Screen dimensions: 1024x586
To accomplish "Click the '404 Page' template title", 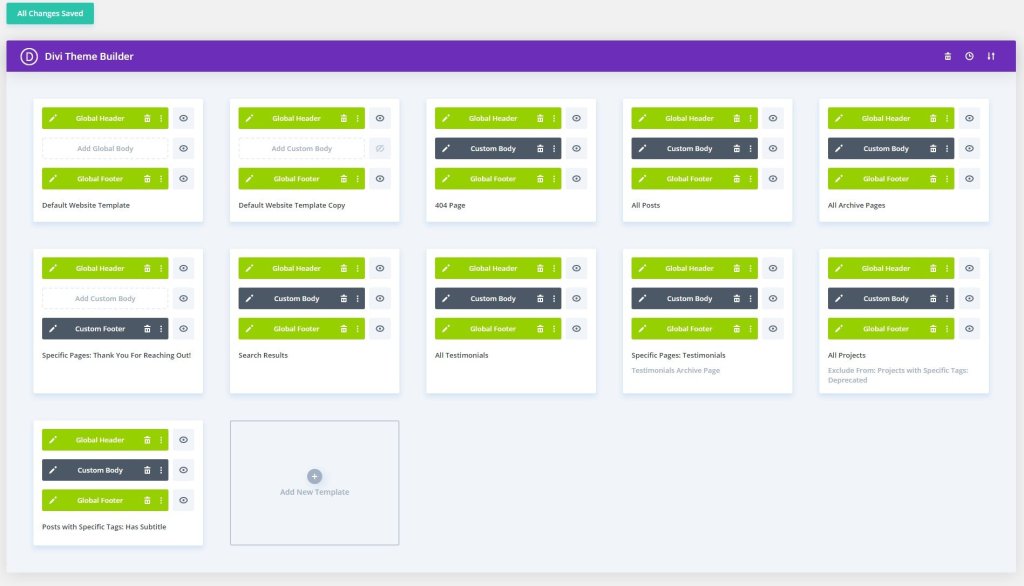I will (x=450, y=205).
